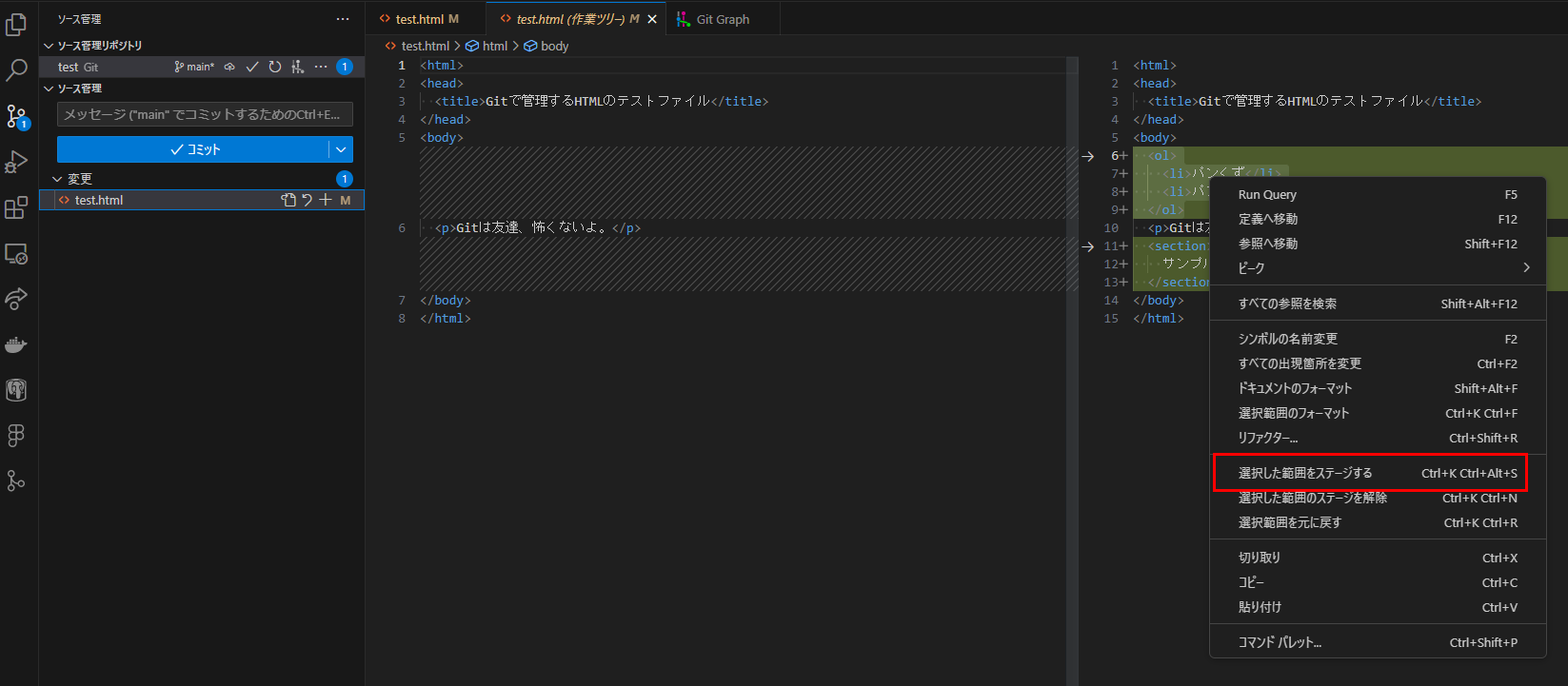Click the Git Graph icon in the repository row
The width and height of the screenshot is (1568, 686).
(x=298, y=67)
